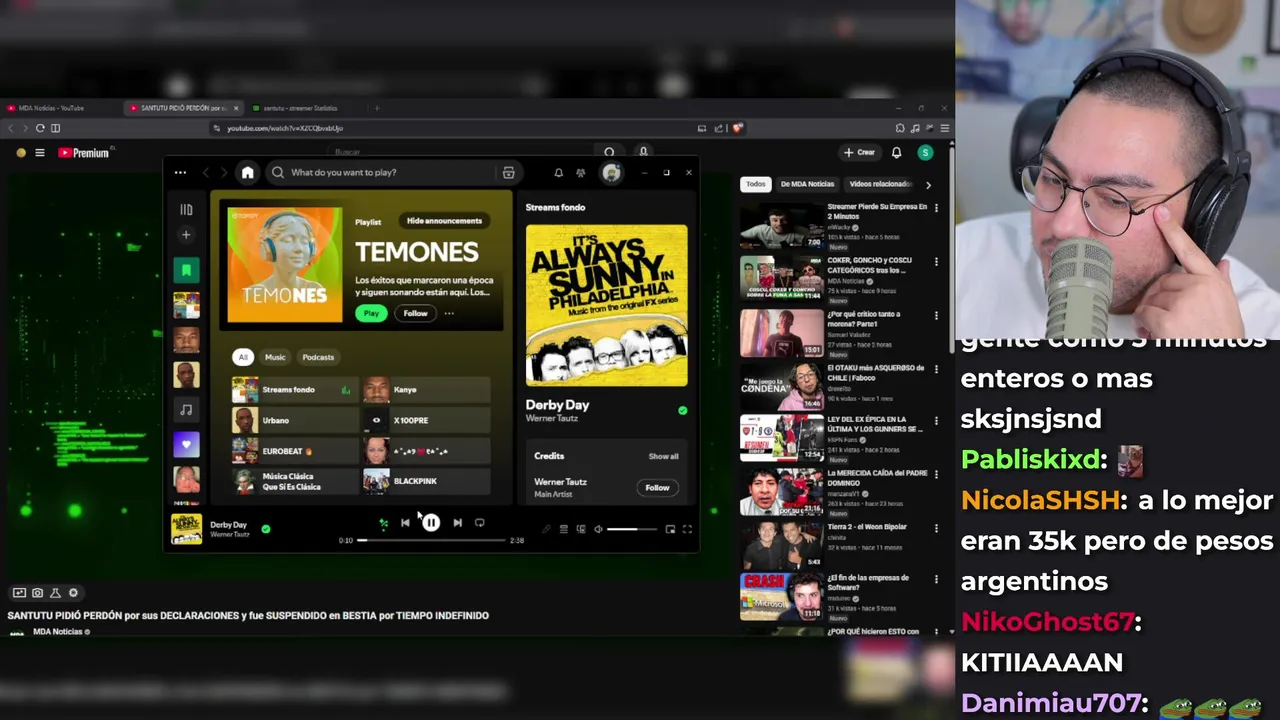Select the De MDA Noticias chip
This screenshot has width=1280, height=720.
[807, 184]
